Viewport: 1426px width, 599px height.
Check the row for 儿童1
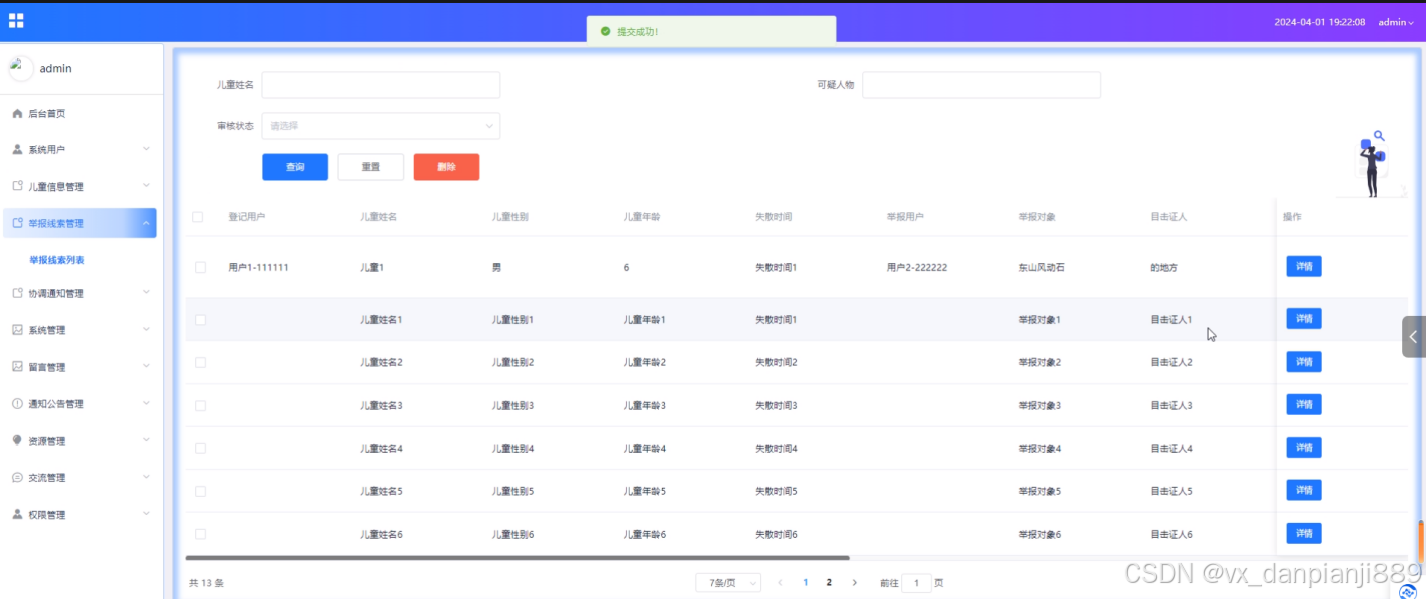click(x=200, y=268)
